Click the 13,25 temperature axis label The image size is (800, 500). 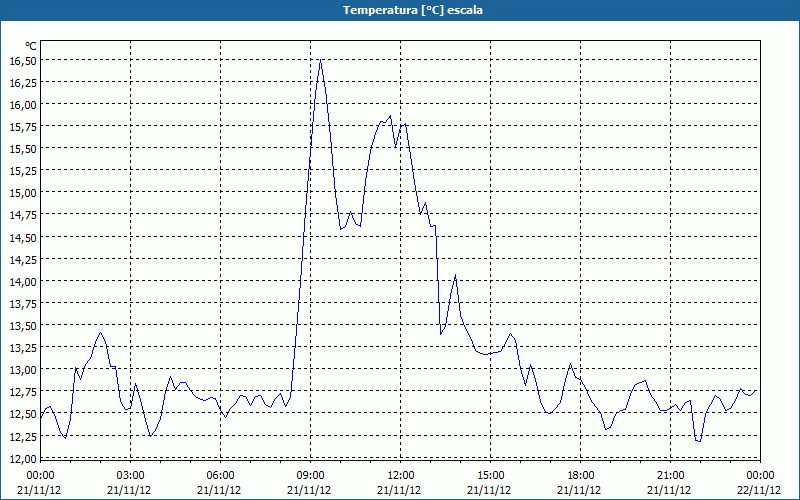pos(23,347)
